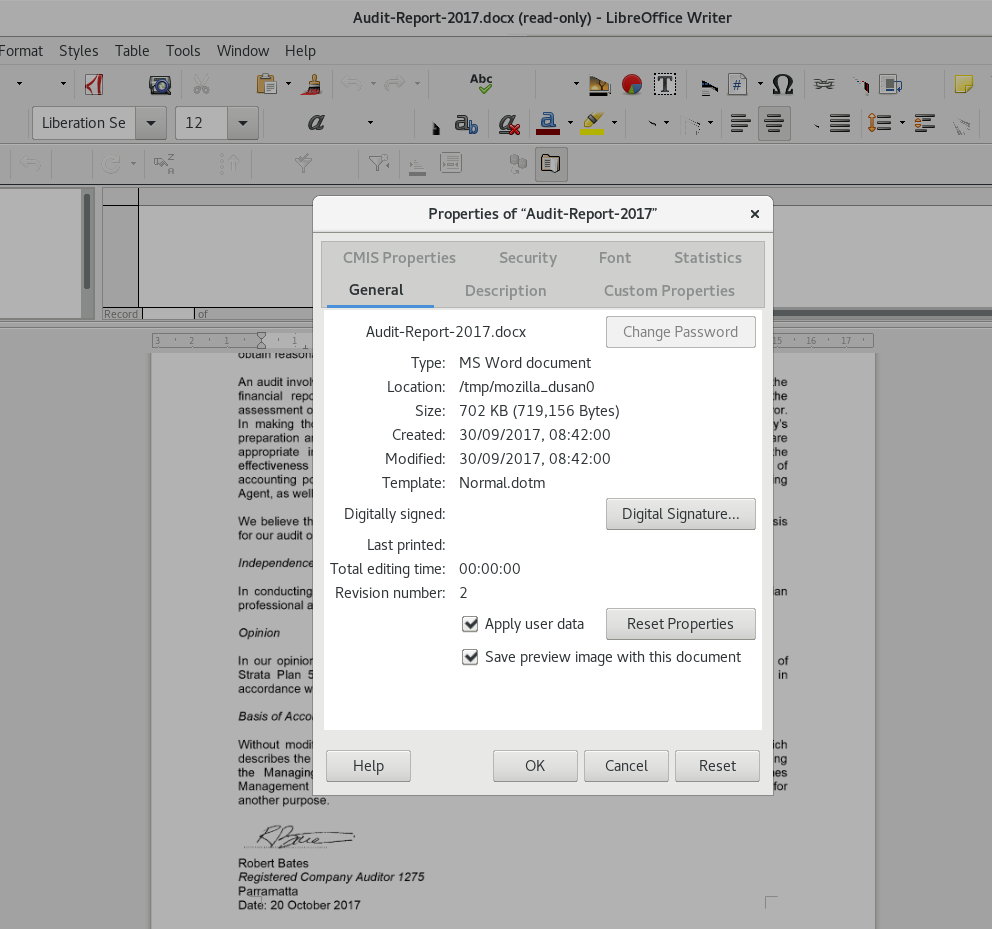Screen dimensions: 992x929
Task: Click Character highlighting ab icon
Action: pyautogui.click(x=466, y=123)
